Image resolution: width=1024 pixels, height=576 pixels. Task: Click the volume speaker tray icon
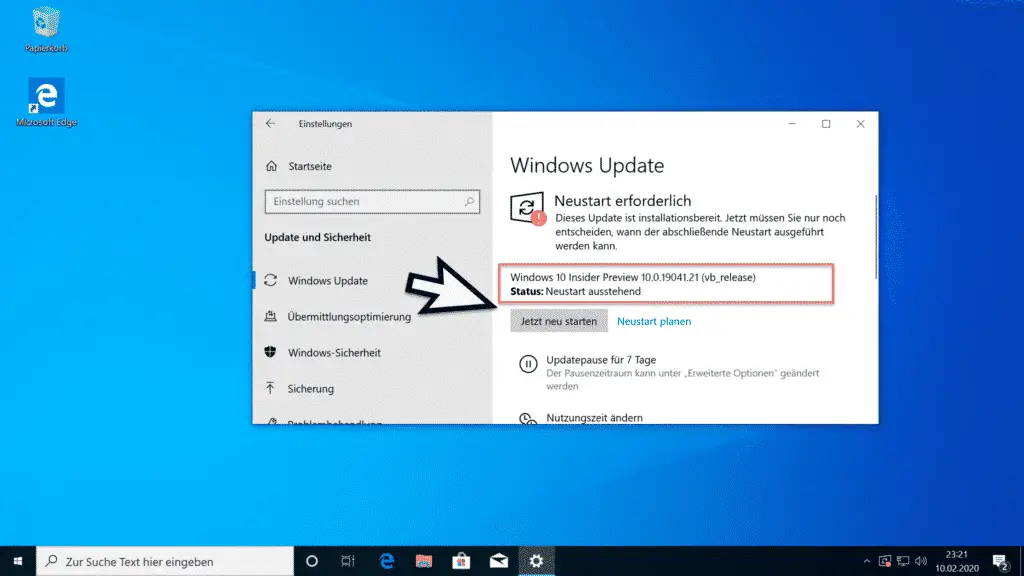click(921, 562)
